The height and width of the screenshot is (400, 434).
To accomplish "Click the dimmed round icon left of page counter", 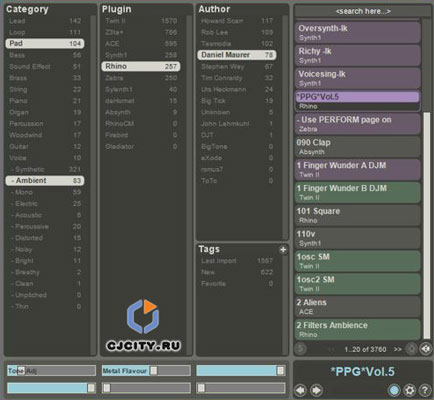I will point(301,349).
